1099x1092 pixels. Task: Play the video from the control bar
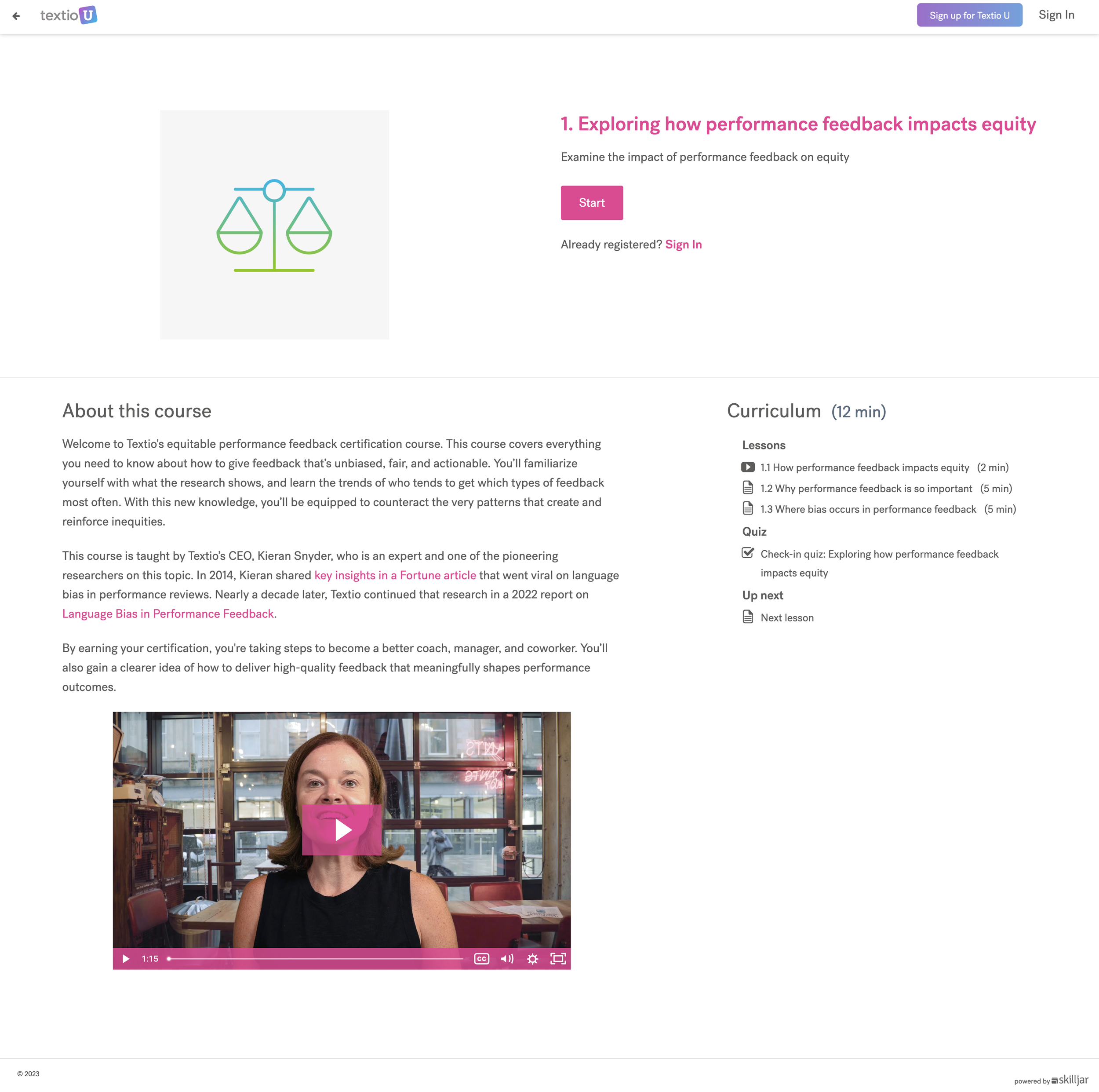[126, 959]
